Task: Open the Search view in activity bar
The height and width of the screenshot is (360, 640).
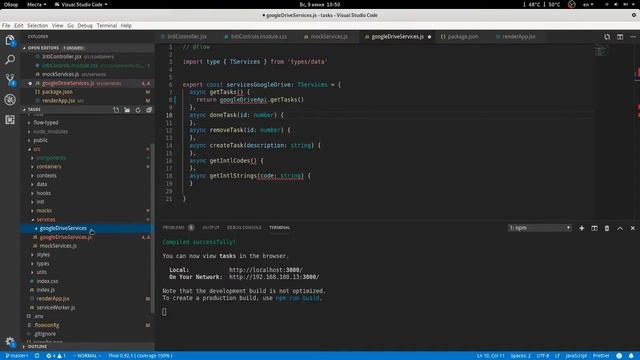Action: click(10, 60)
